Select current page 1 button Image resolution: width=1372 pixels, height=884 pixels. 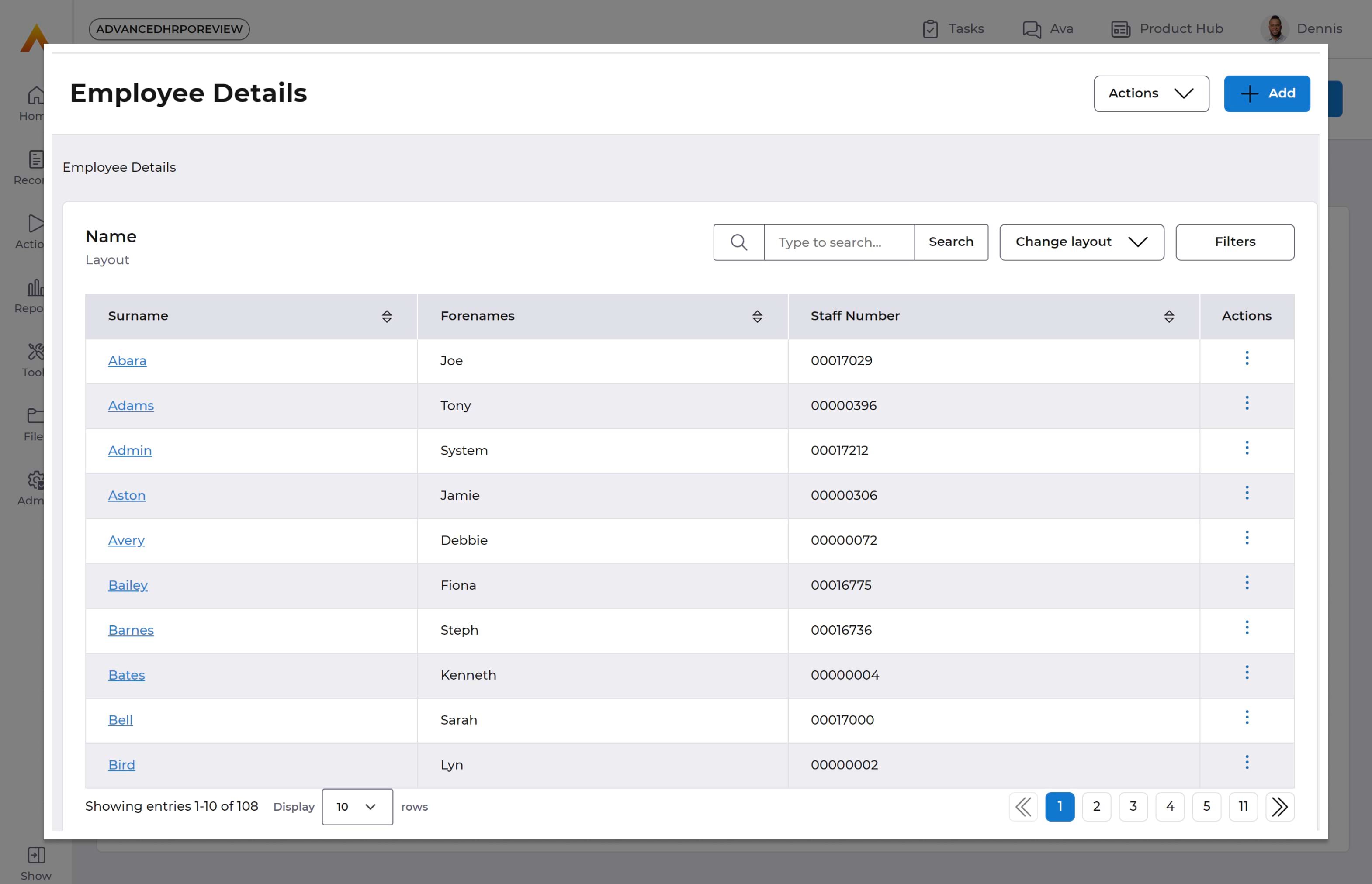click(1060, 807)
